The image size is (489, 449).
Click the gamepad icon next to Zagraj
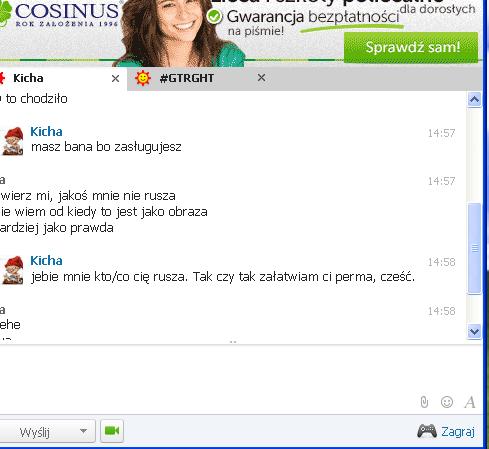[x=427, y=431]
